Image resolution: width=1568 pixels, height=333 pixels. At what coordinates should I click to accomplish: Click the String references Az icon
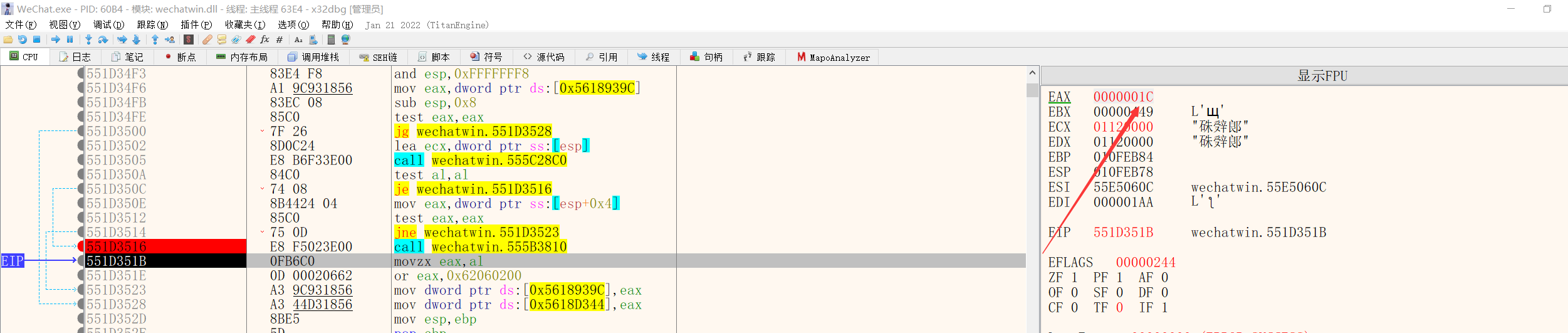pyautogui.click(x=298, y=40)
